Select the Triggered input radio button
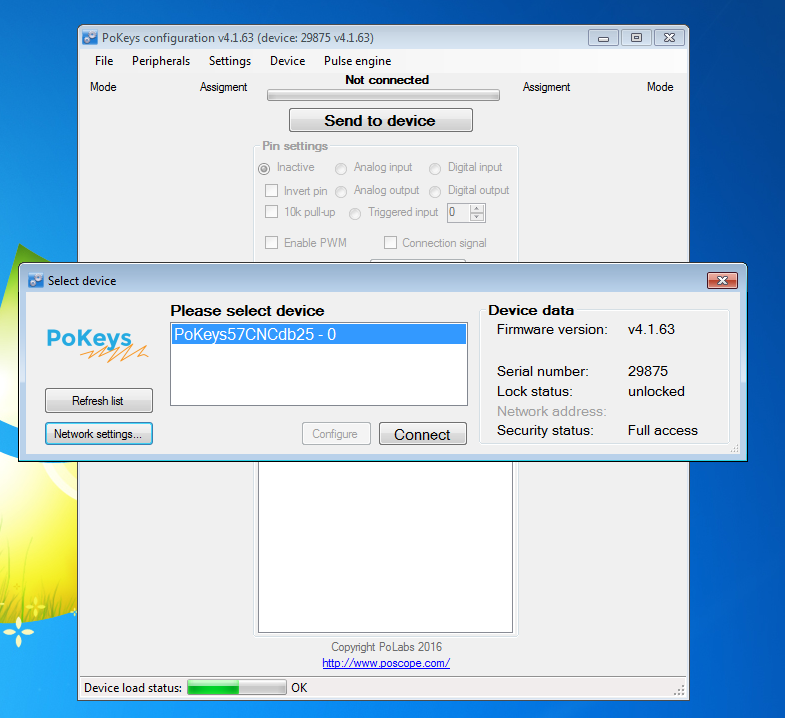 tap(355, 214)
